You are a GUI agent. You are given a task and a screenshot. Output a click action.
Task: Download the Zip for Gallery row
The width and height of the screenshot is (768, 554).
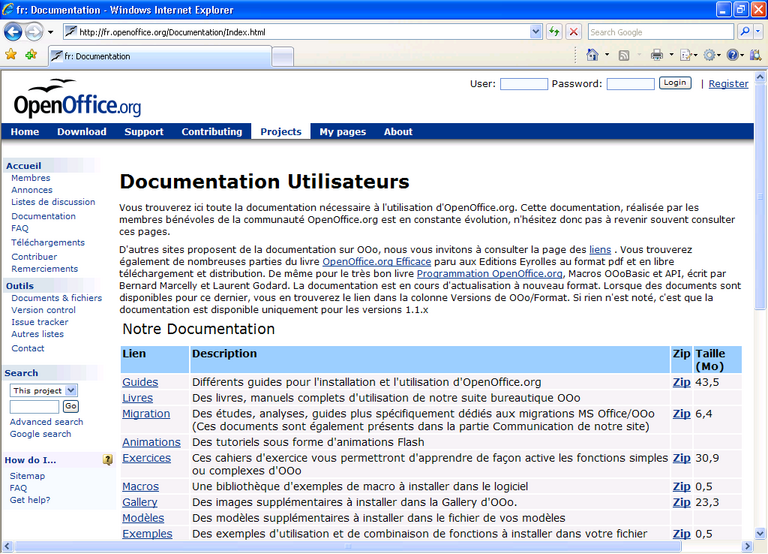tap(681, 502)
